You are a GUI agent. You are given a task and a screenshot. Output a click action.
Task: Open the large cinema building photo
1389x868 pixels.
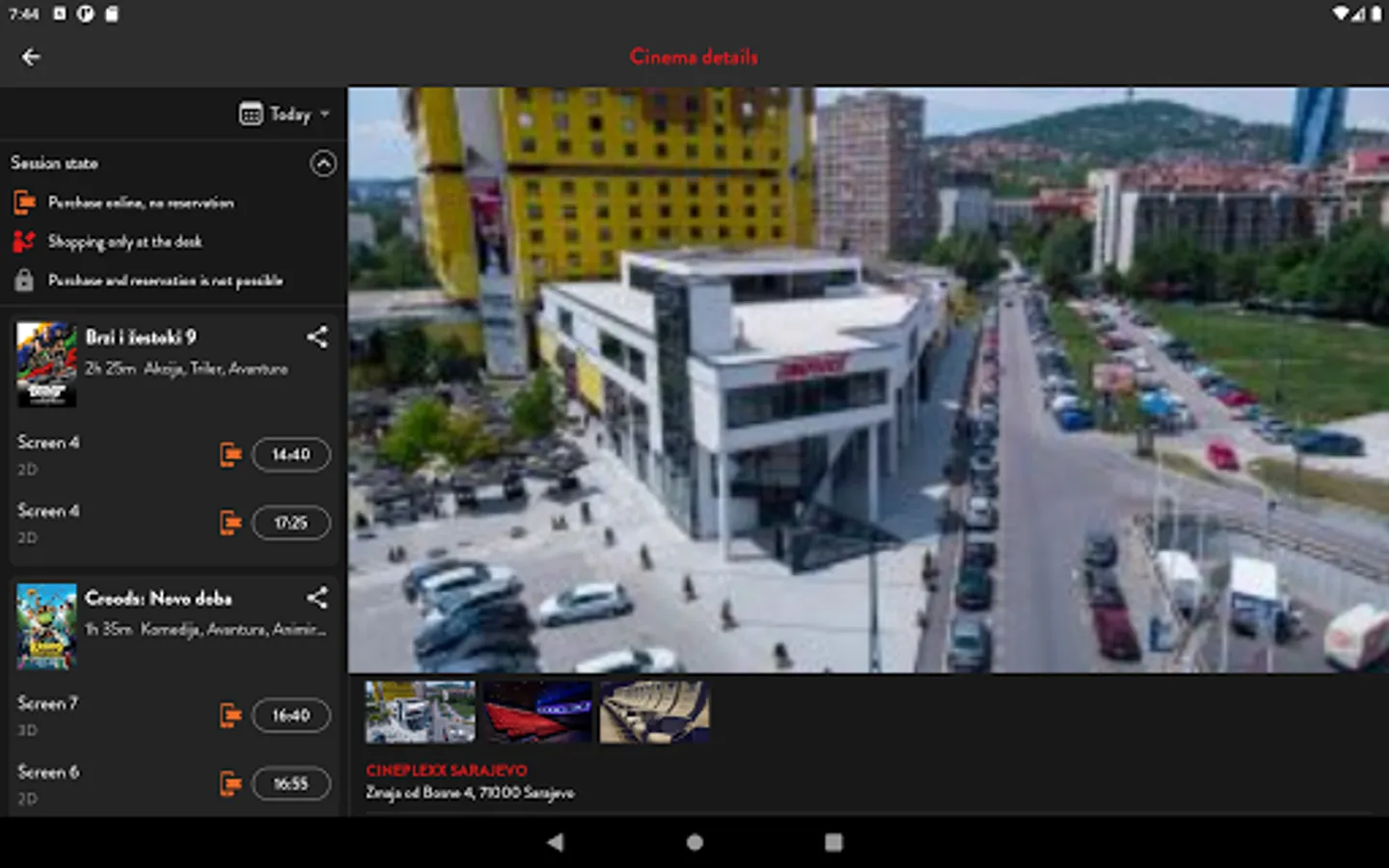(868, 380)
